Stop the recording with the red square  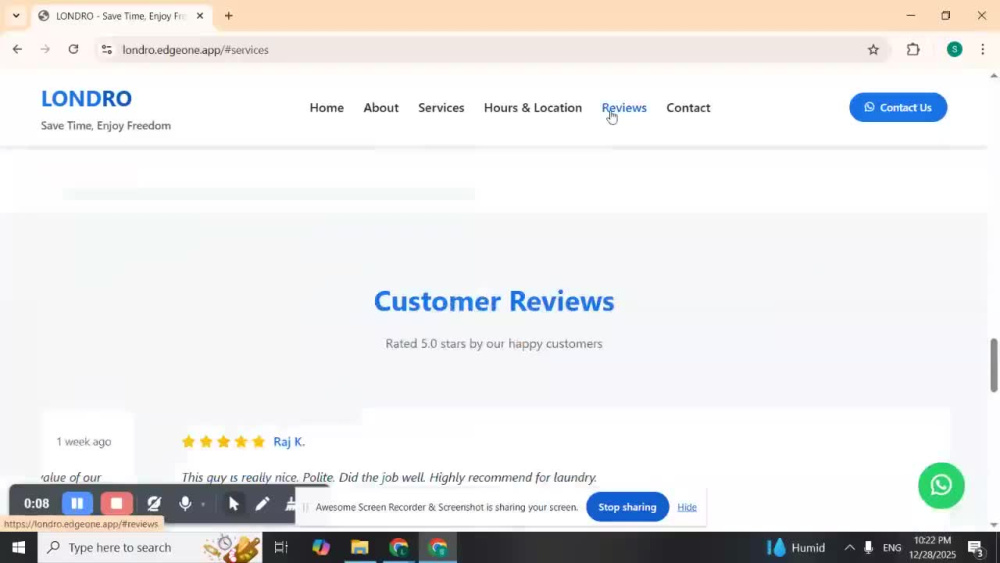coord(116,504)
